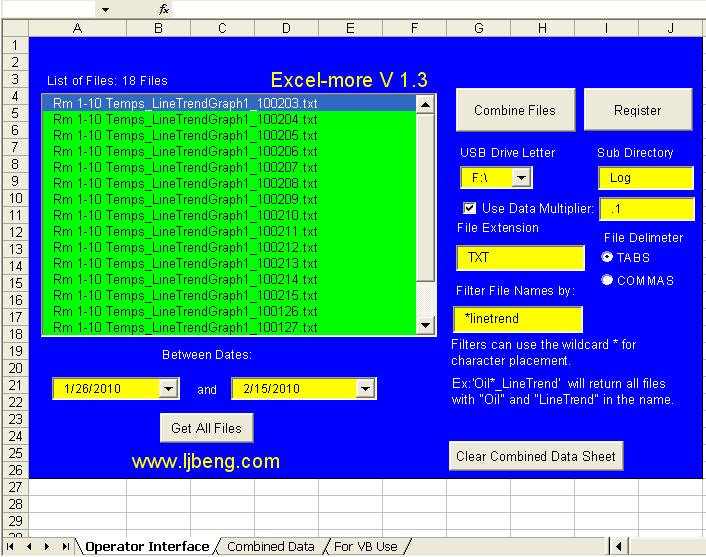Click file list scroll up arrow
Viewport: 706px width, 557px height.
[425, 105]
